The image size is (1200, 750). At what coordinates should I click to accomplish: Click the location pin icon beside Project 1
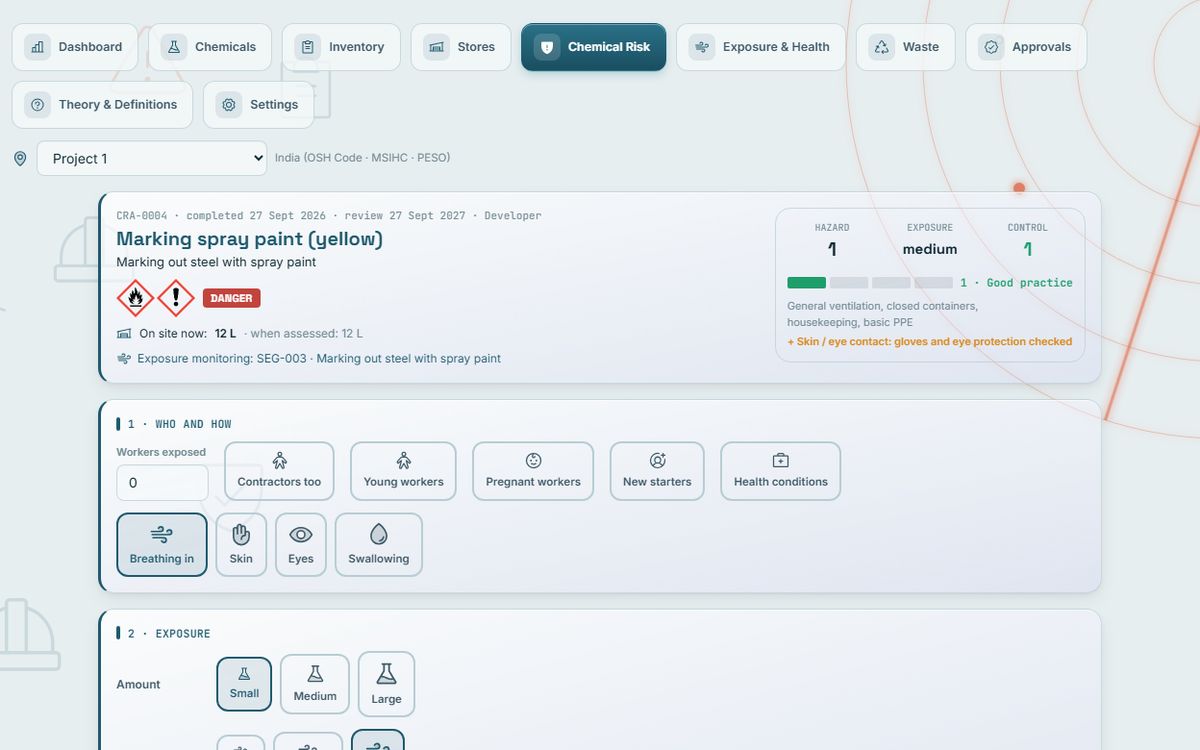tap(20, 159)
